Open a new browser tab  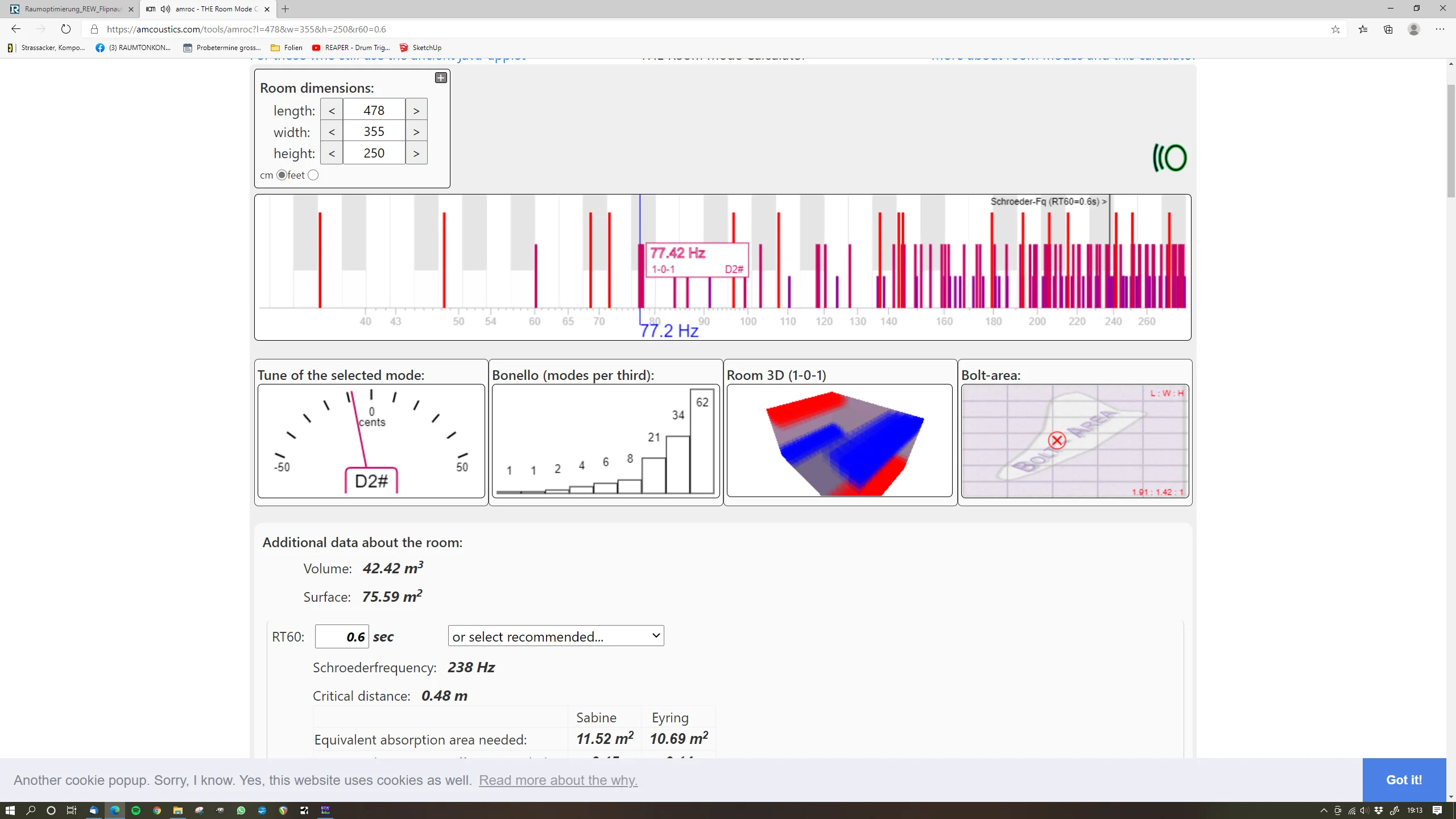[286, 9]
